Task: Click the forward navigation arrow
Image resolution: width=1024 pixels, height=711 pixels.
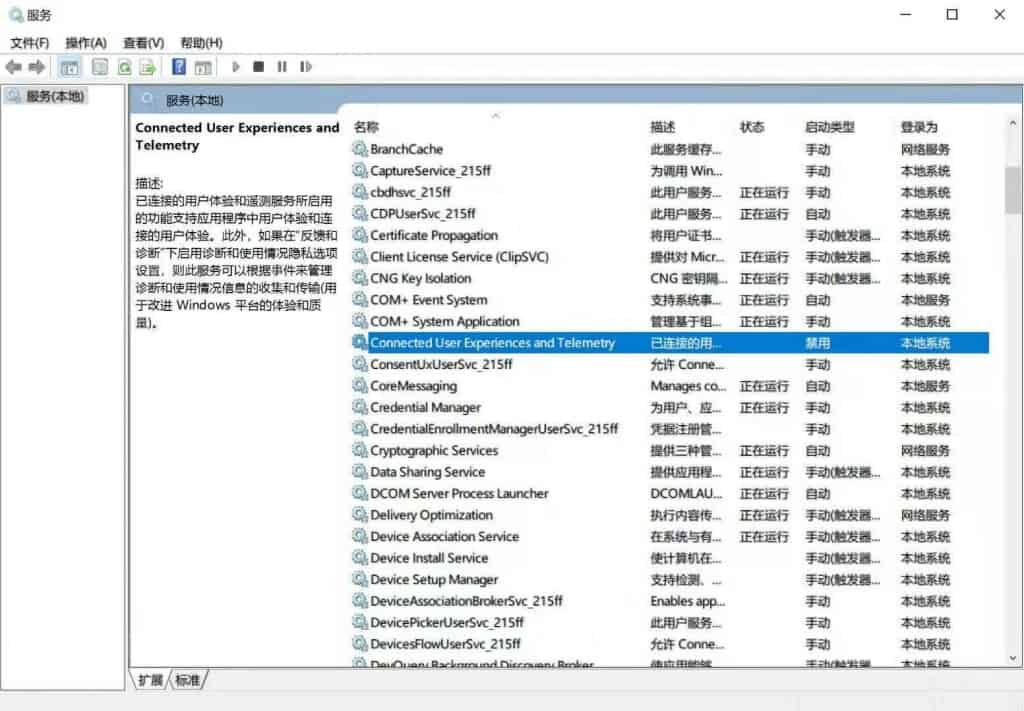Action: tap(38, 67)
